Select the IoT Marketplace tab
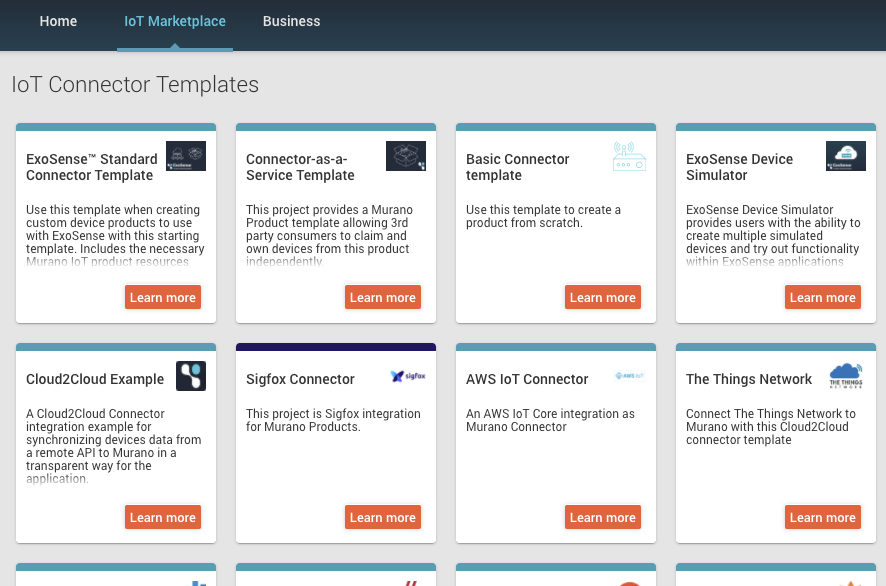Screen dimensions: 886x586 175,21
